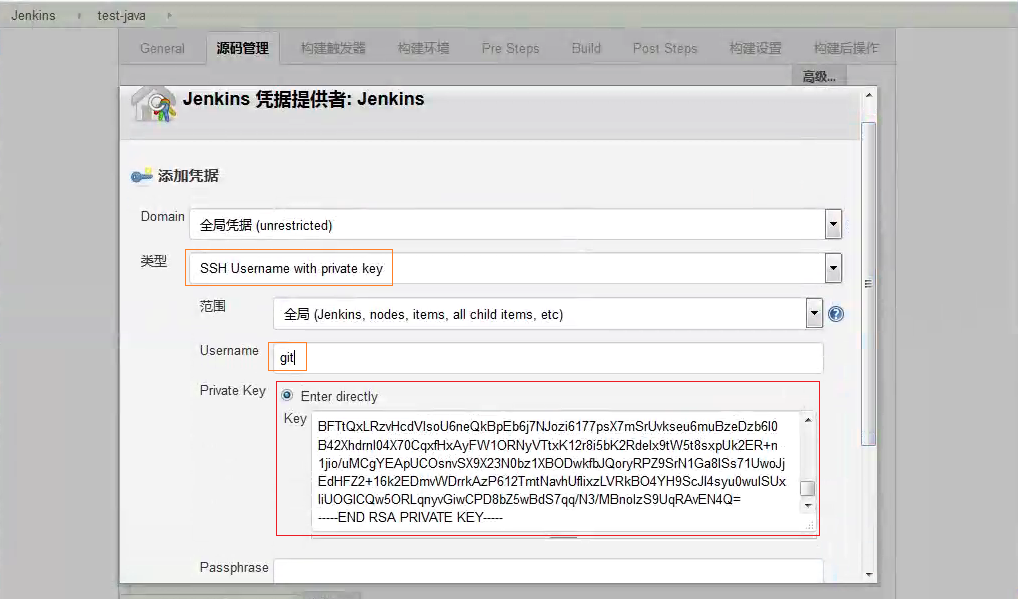The width and height of the screenshot is (1024, 599).
Task: Switch to the 构建设置 tab
Action: click(x=755, y=48)
